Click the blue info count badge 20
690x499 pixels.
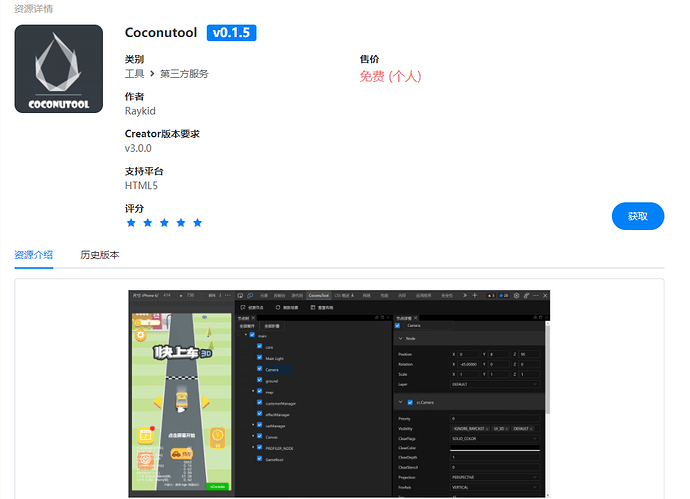tap(504, 296)
